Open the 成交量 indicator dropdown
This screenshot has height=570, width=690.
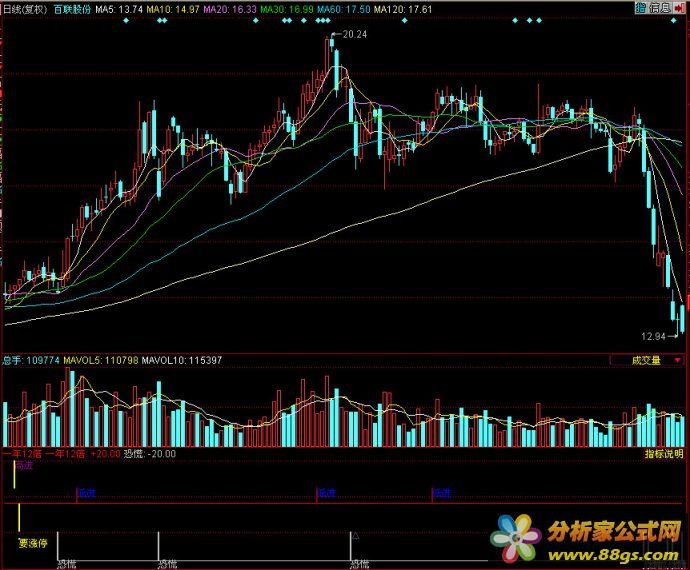646,360
